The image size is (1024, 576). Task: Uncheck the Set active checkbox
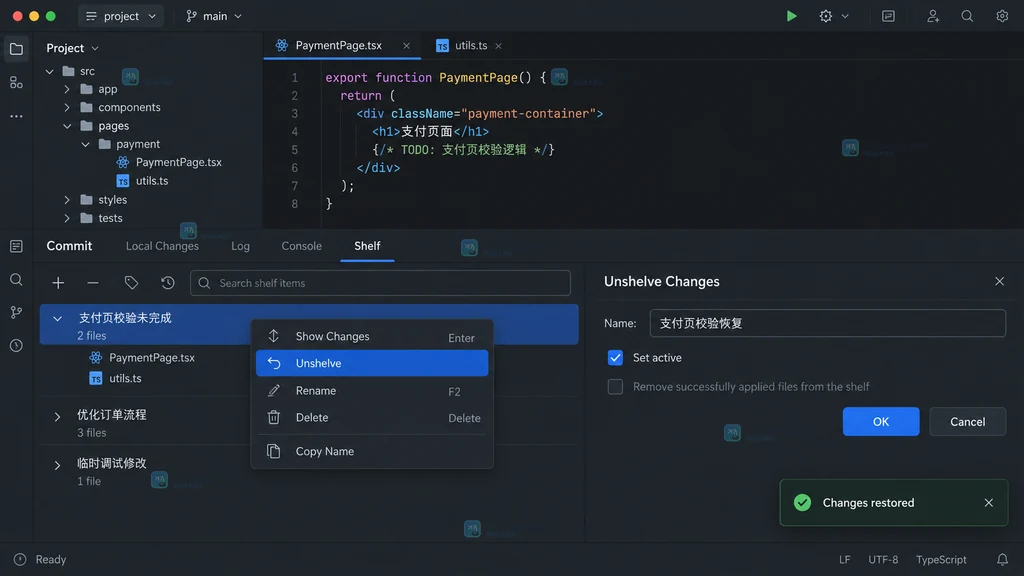(615, 358)
